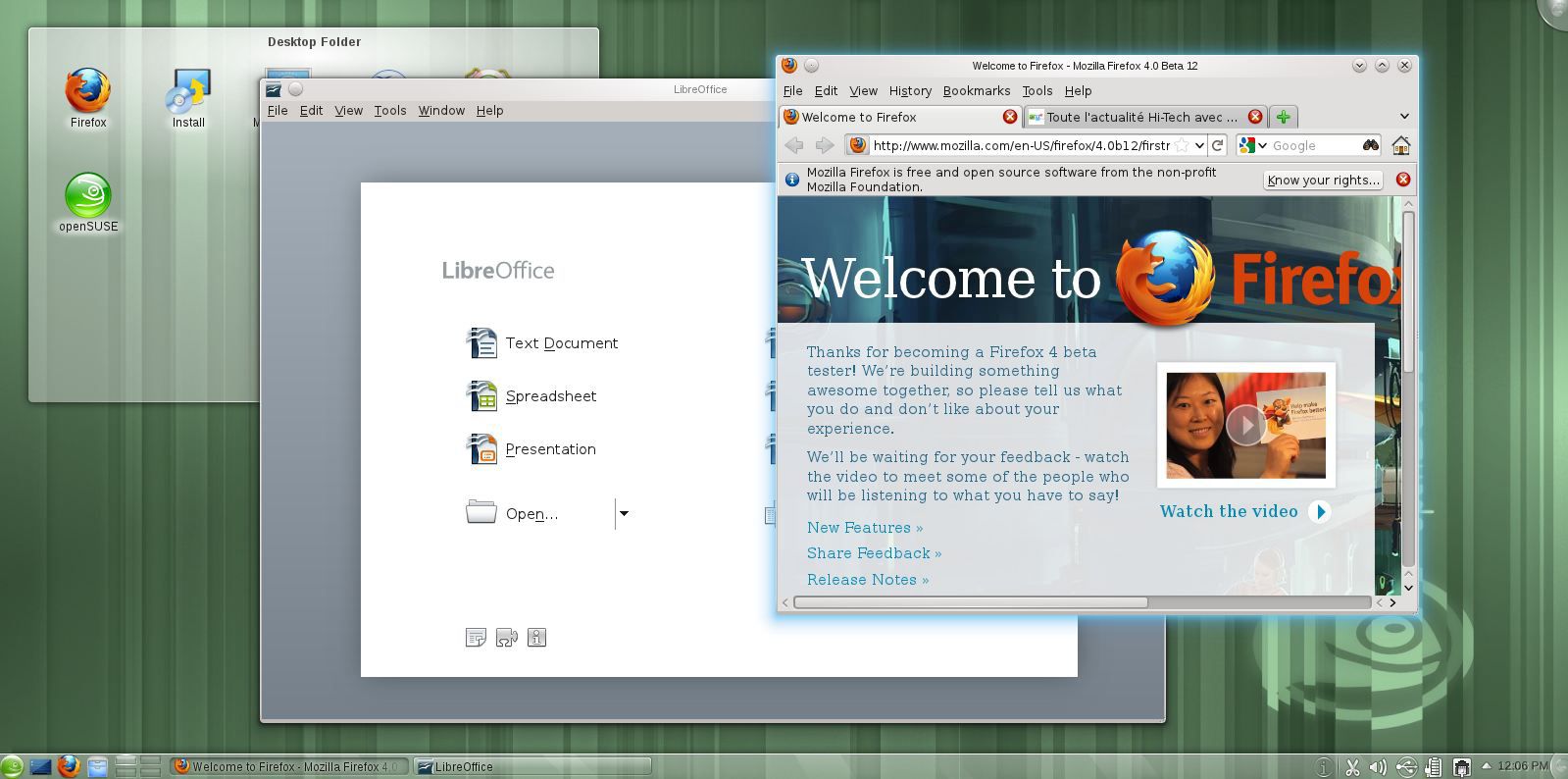Create a new Spreadsheet in LibreOffice

pos(531,395)
